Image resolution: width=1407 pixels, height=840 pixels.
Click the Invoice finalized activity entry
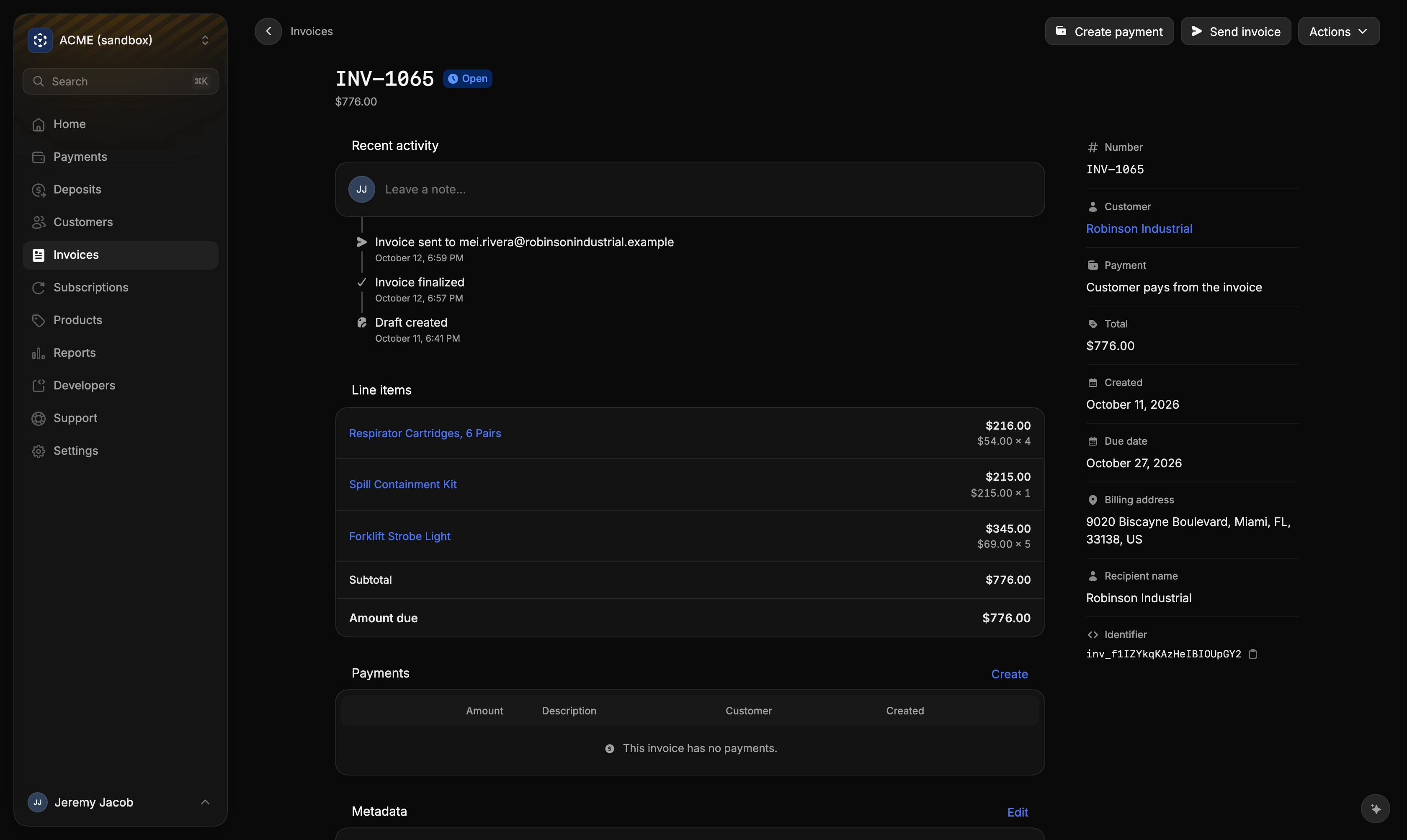coord(420,289)
